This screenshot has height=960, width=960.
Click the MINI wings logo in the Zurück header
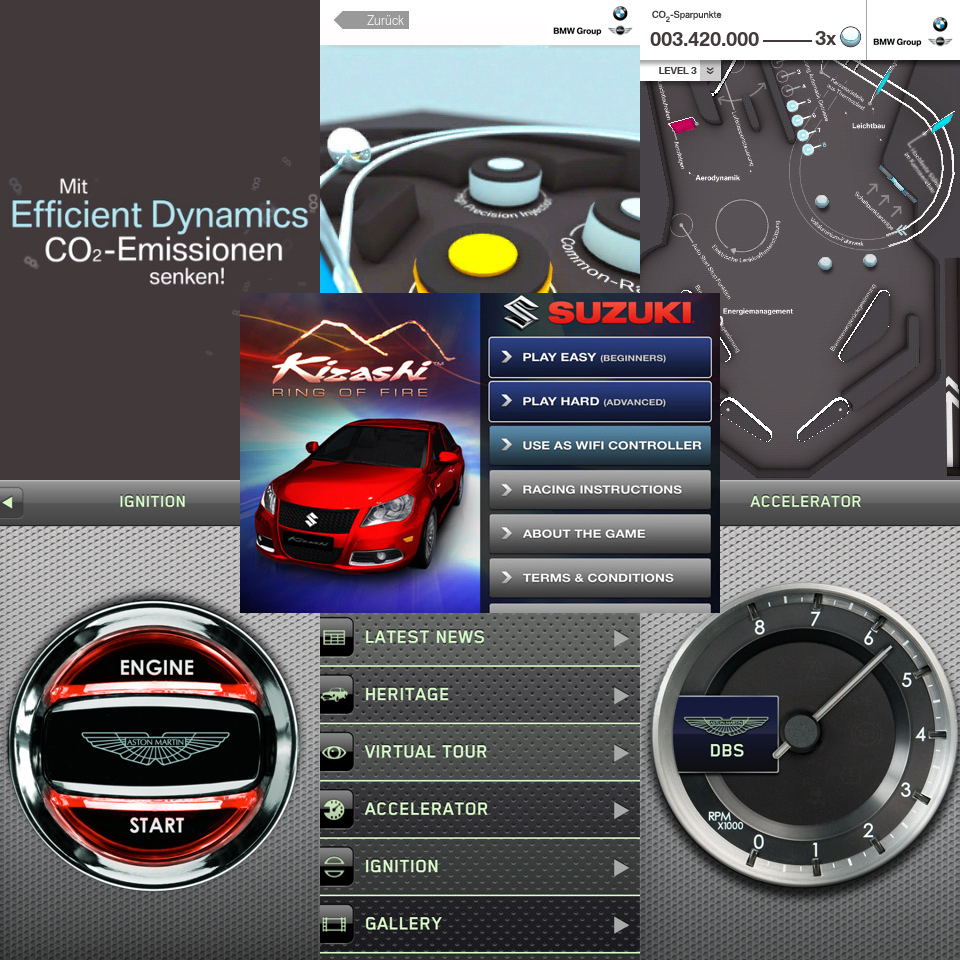pyautogui.click(x=620, y=30)
